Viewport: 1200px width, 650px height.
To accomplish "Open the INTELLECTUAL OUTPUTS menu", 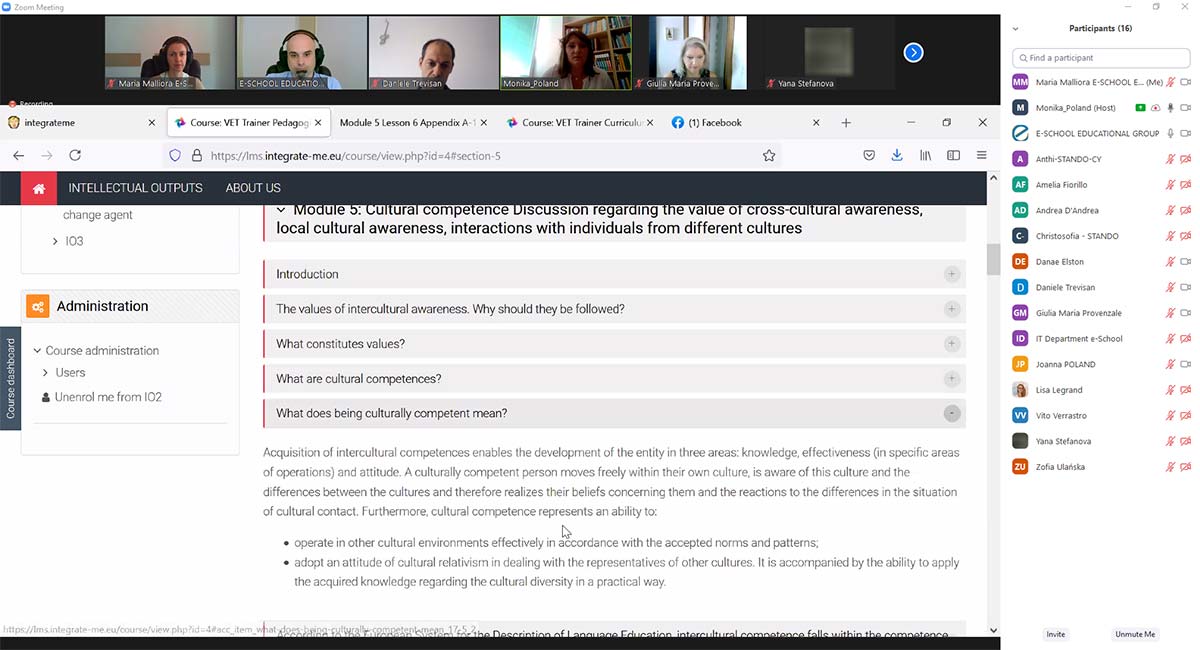I will tap(135, 188).
